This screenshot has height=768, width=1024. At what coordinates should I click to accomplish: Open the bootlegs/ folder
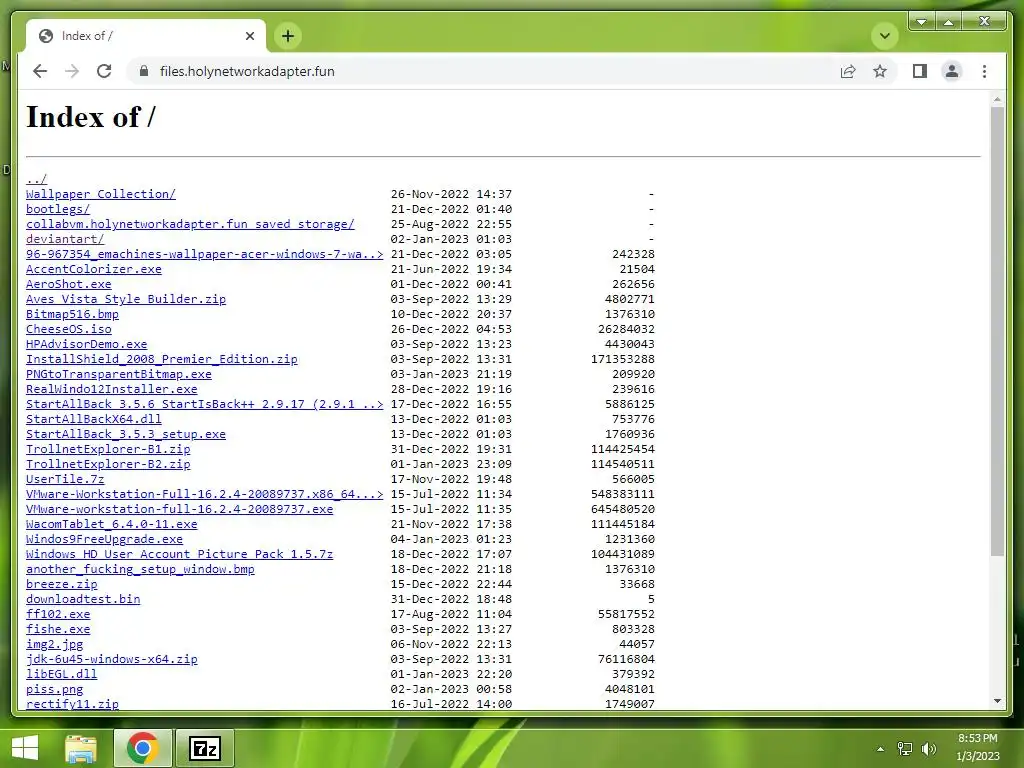click(x=57, y=209)
